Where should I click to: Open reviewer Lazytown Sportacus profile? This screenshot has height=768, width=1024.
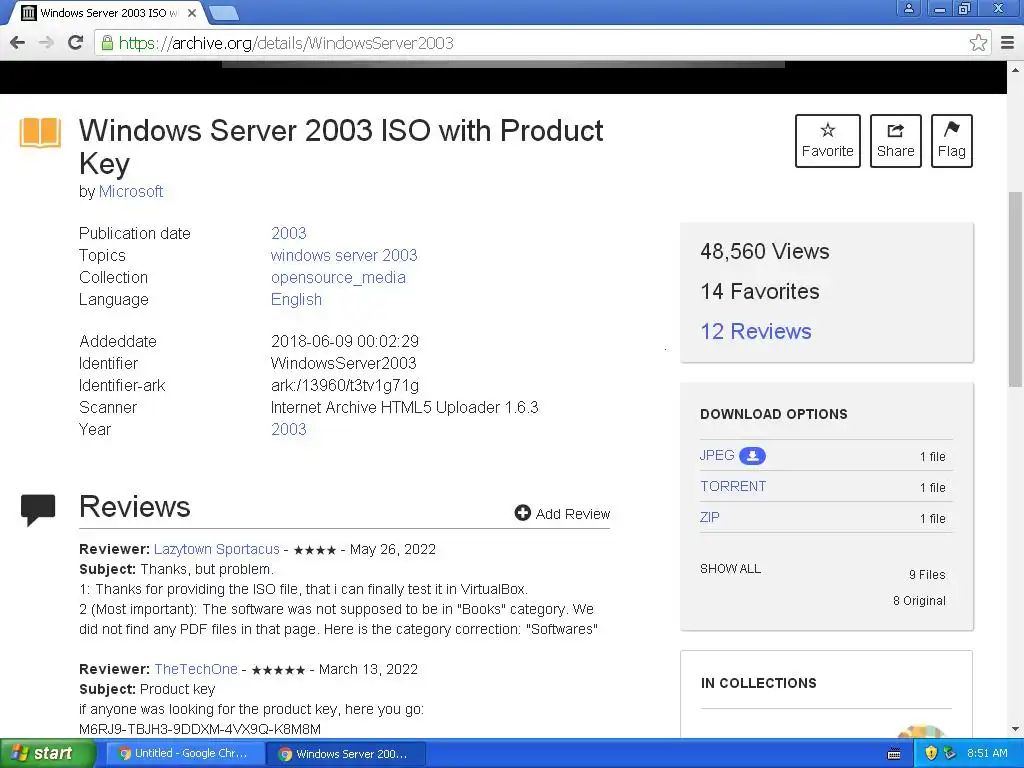(217, 549)
